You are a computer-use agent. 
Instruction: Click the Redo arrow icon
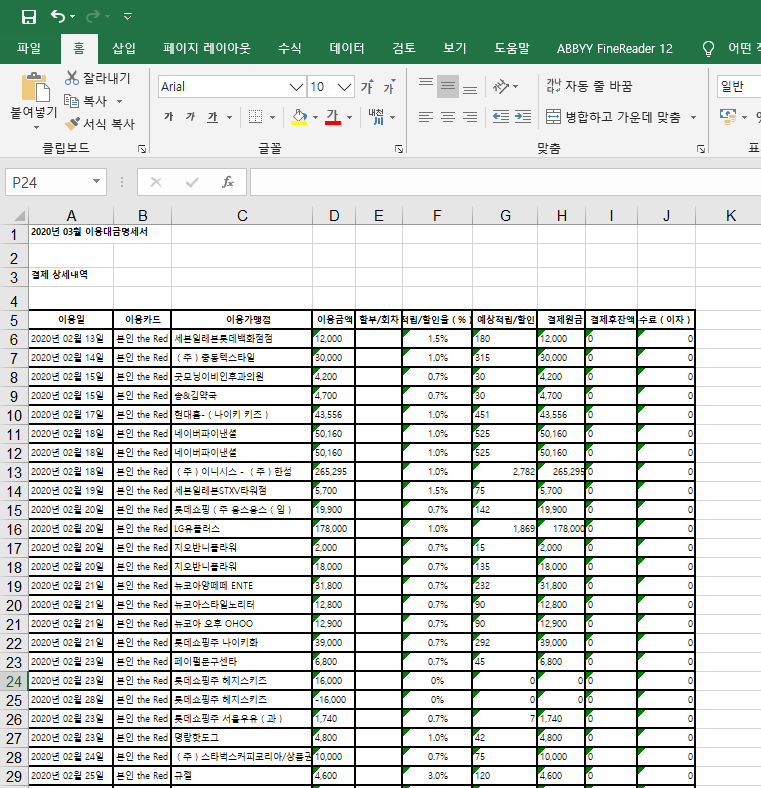pos(93,17)
